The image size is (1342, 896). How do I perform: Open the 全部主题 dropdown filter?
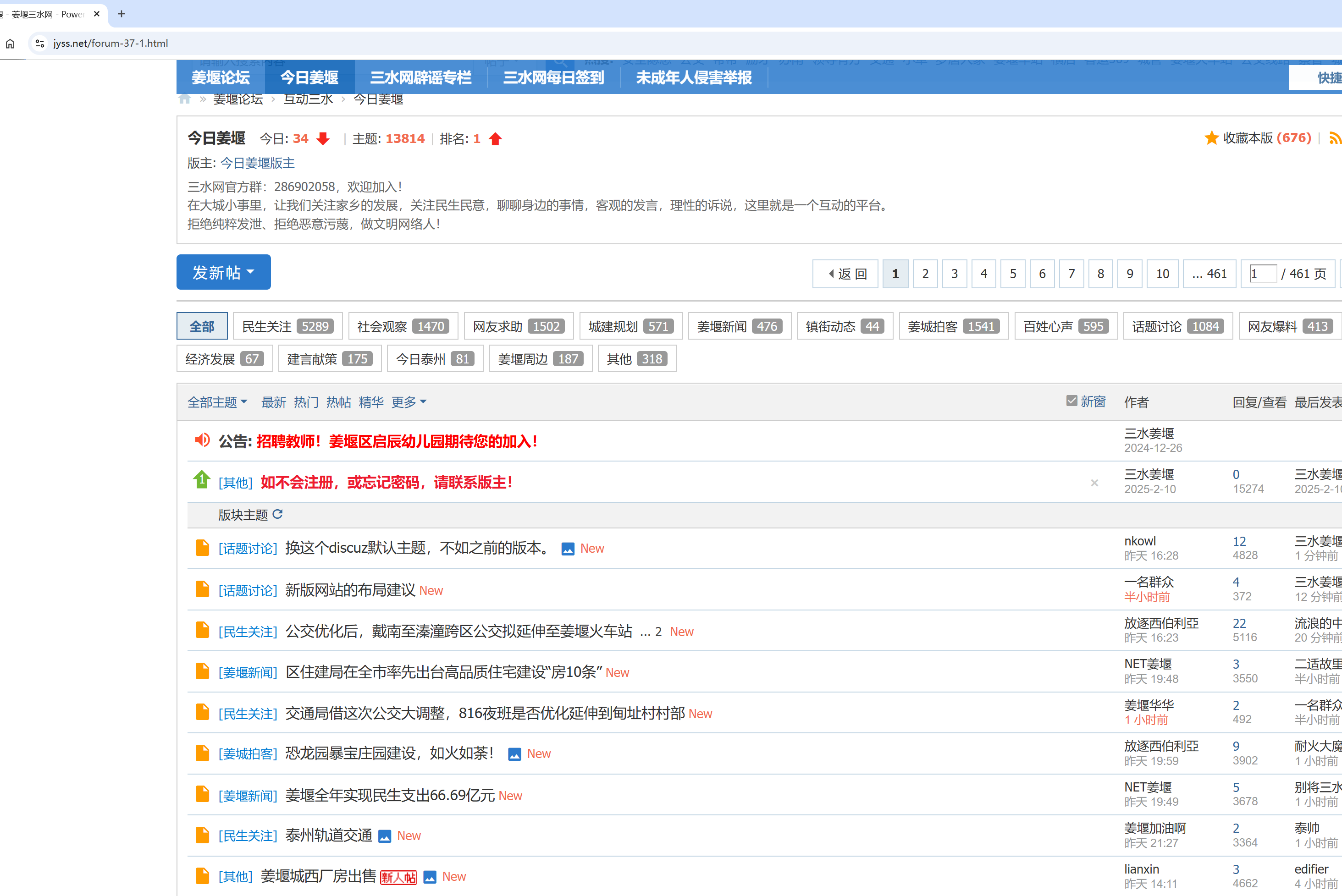pos(217,402)
